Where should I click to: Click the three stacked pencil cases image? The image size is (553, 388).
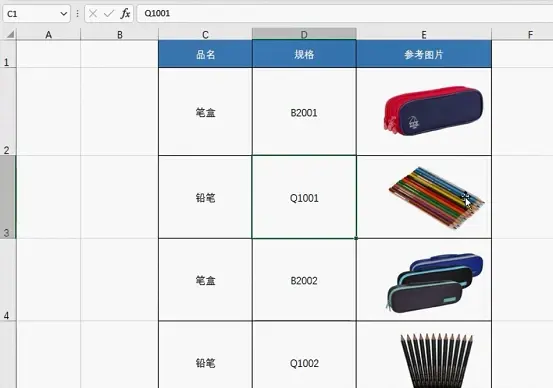434,283
